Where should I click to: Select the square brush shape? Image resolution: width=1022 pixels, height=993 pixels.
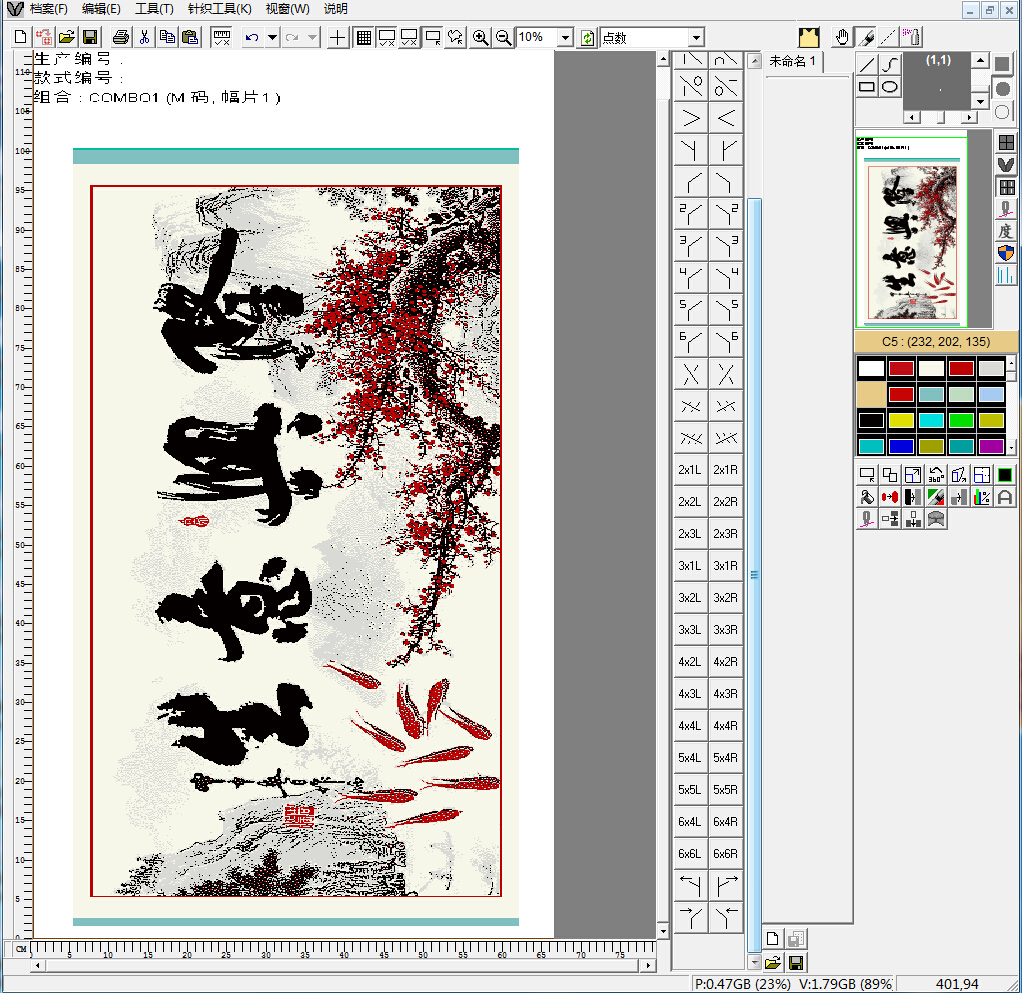tap(1002, 64)
